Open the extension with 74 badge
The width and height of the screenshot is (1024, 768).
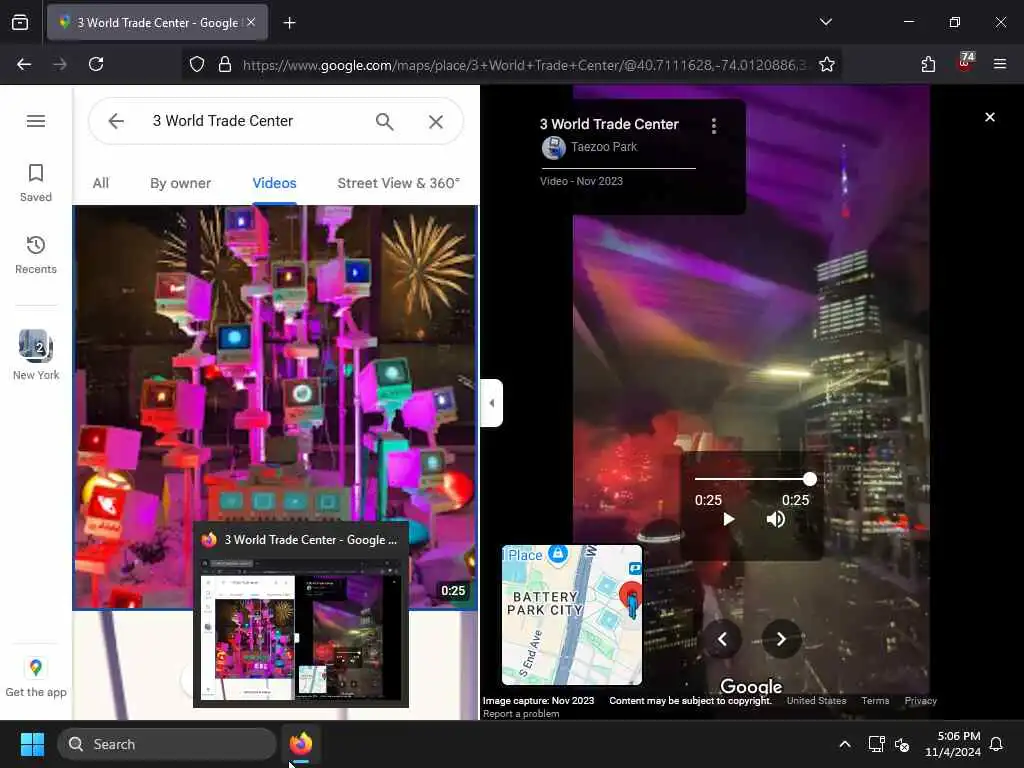[x=965, y=63]
